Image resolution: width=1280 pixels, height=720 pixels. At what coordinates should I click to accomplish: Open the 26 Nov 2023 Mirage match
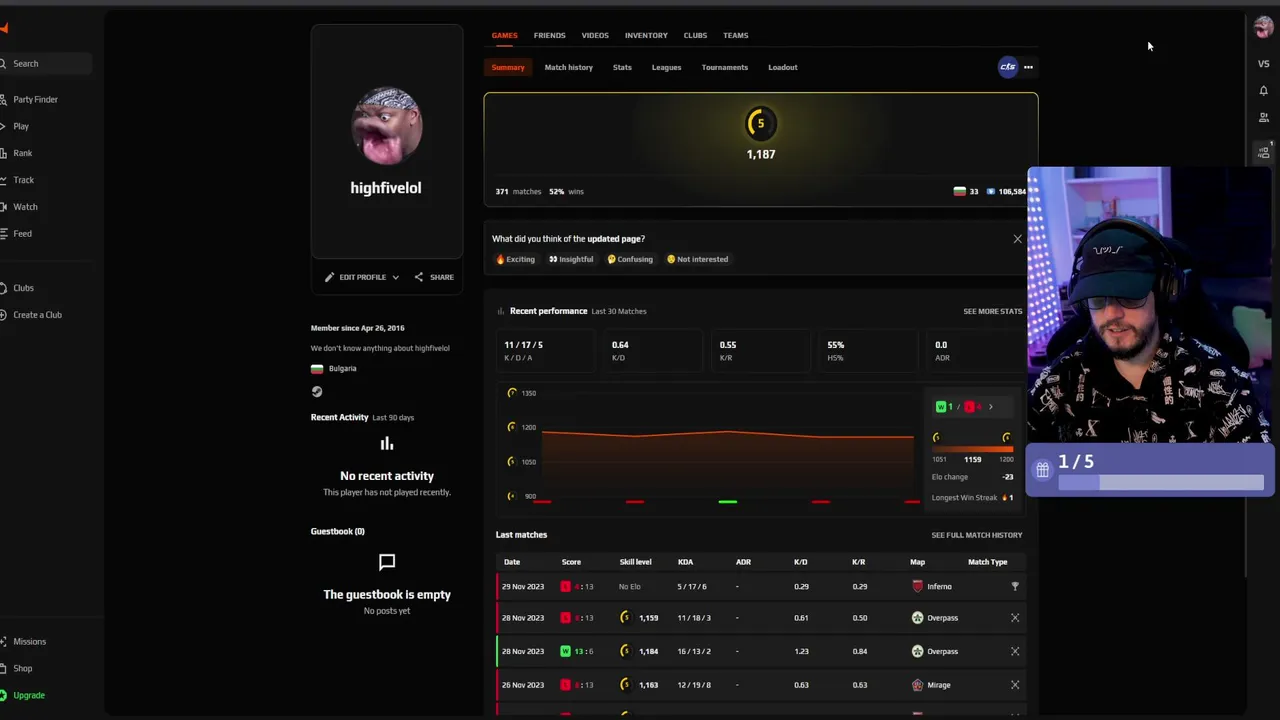[x=760, y=686]
